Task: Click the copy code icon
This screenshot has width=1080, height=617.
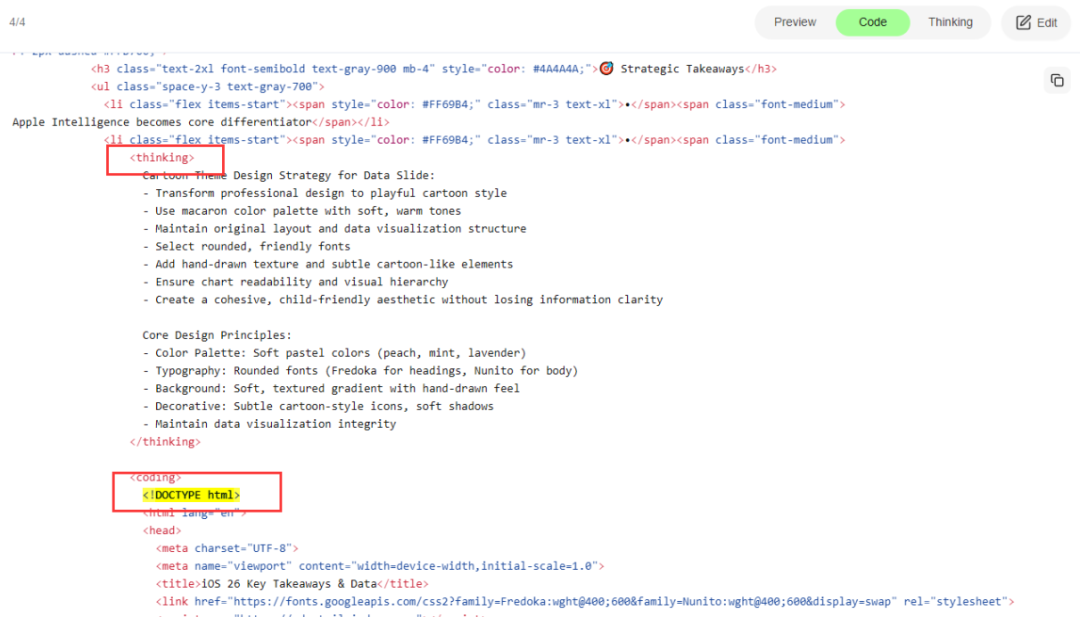Action: coord(1057,80)
